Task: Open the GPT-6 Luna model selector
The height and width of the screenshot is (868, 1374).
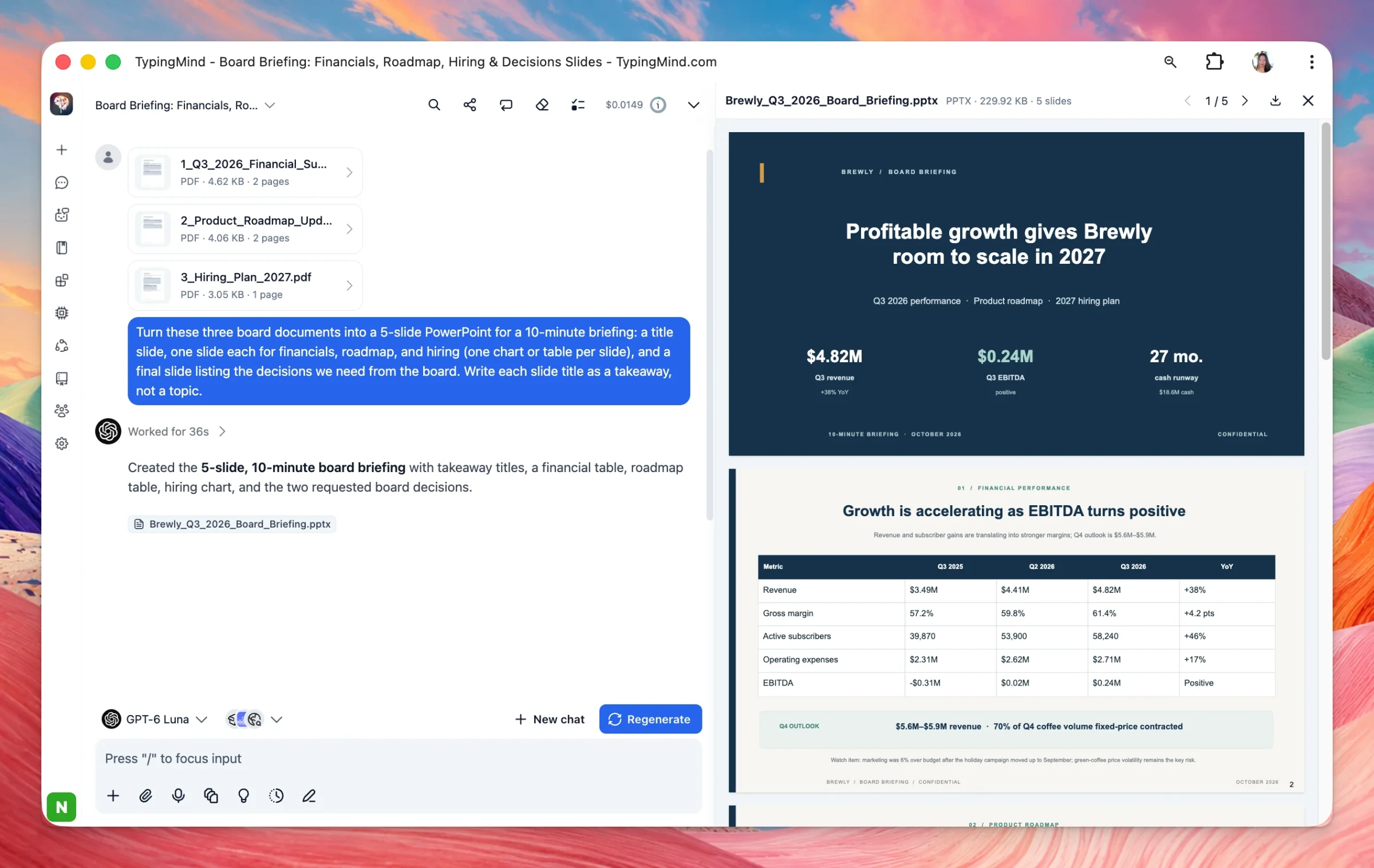Action: click(x=155, y=719)
